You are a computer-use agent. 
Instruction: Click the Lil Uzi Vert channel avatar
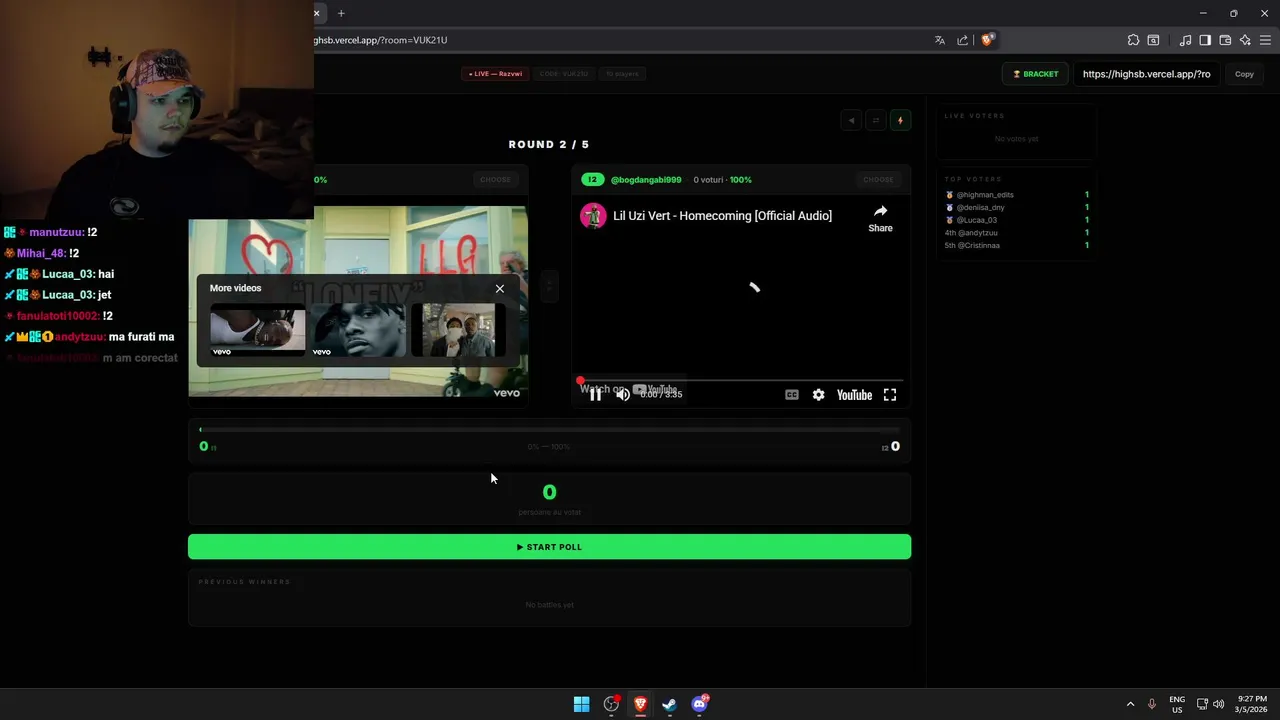[x=594, y=216]
